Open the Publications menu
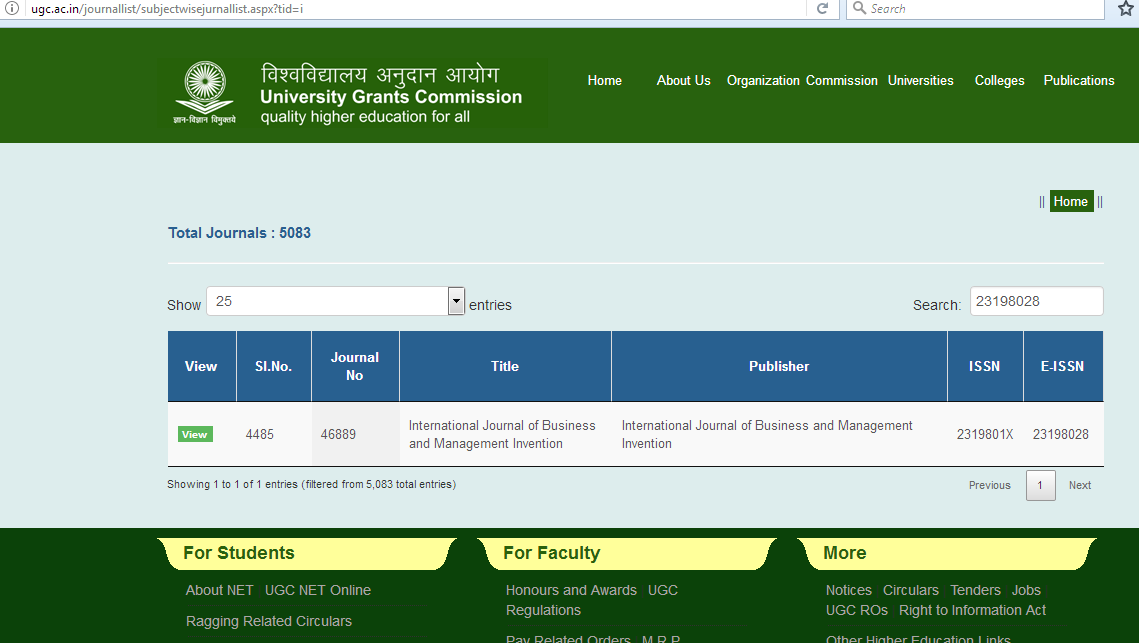Screen dimensions: 1139x643 pos(1078,80)
